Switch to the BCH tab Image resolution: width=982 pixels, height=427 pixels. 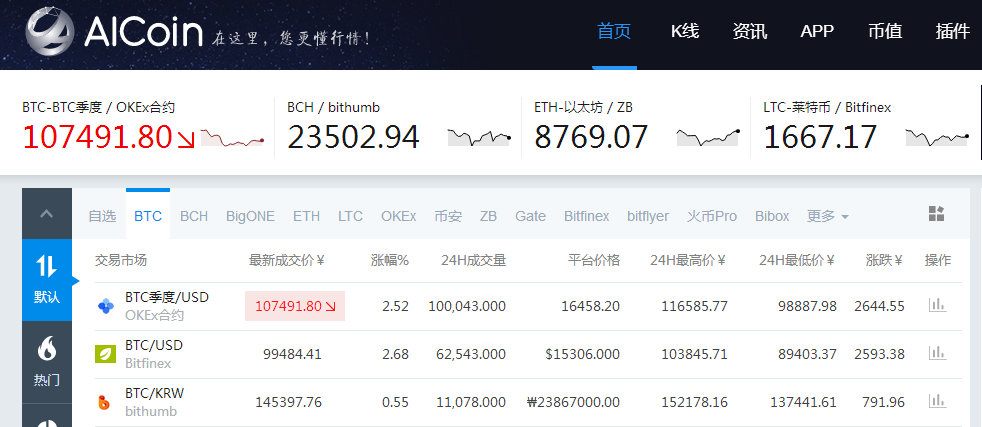(x=194, y=216)
